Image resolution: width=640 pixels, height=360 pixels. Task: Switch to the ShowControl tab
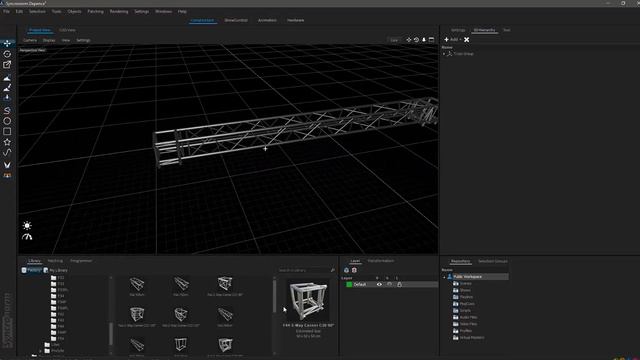236,20
